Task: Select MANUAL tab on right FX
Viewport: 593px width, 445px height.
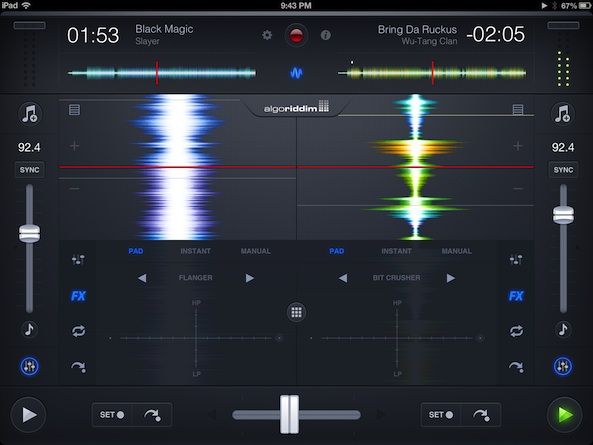Action: [x=456, y=251]
